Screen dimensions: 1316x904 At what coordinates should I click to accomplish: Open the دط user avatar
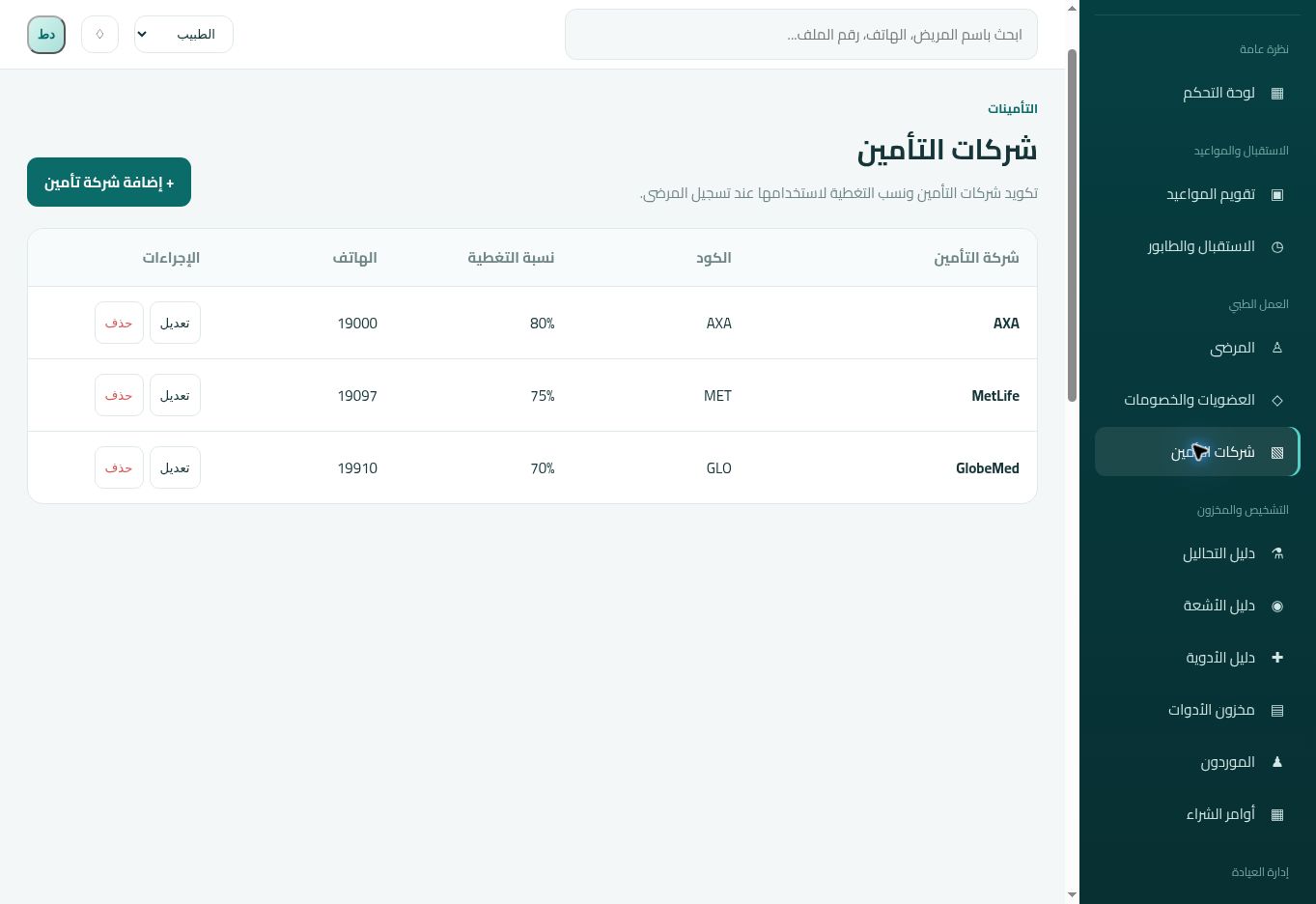46,35
